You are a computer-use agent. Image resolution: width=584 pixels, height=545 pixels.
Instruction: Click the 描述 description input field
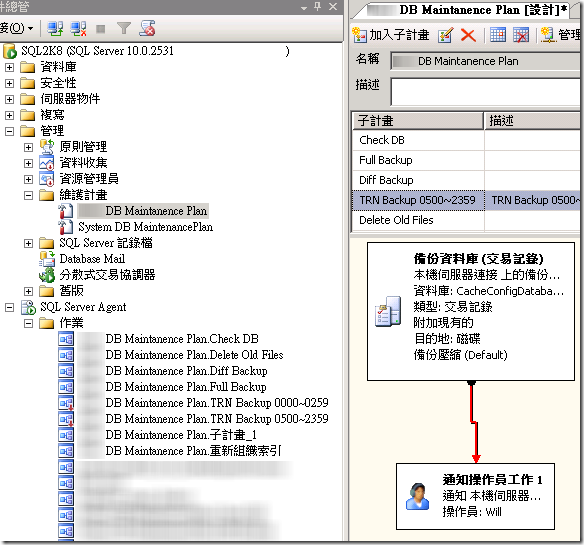(x=486, y=92)
